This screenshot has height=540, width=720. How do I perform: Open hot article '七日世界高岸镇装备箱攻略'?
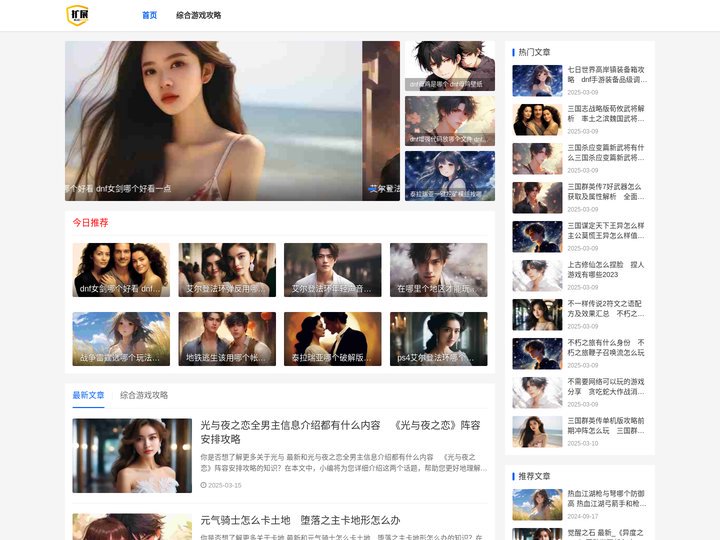pyautogui.click(x=607, y=74)
